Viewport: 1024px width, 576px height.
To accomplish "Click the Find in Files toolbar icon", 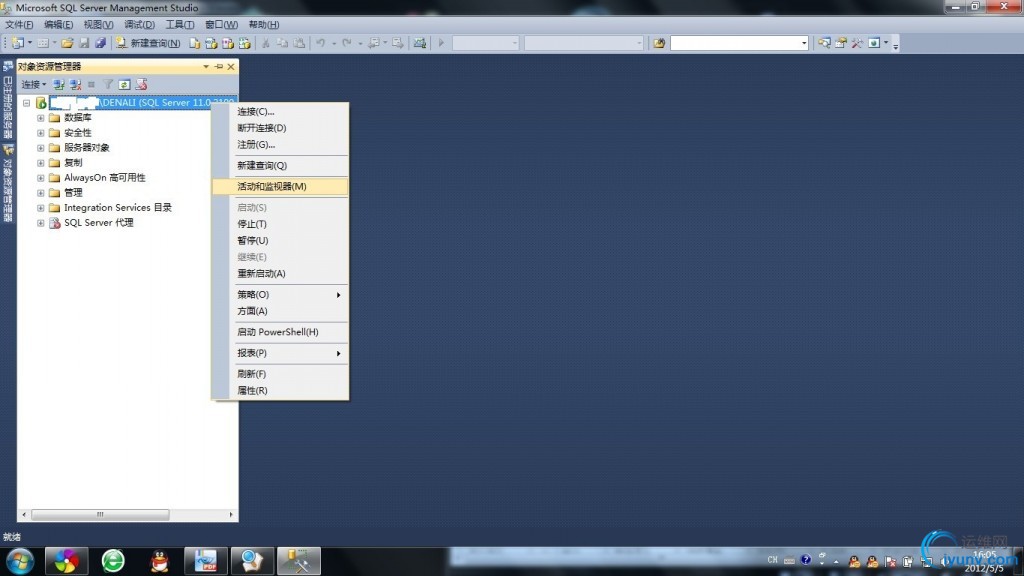I will (659, 43).
